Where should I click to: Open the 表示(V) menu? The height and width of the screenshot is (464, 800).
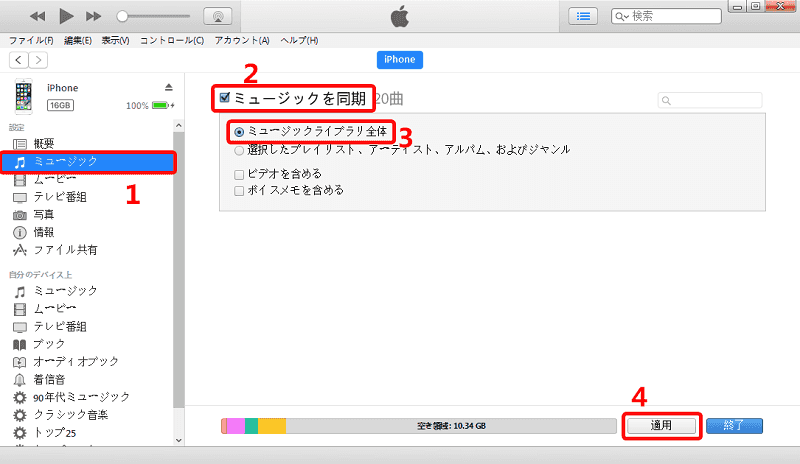115,40
